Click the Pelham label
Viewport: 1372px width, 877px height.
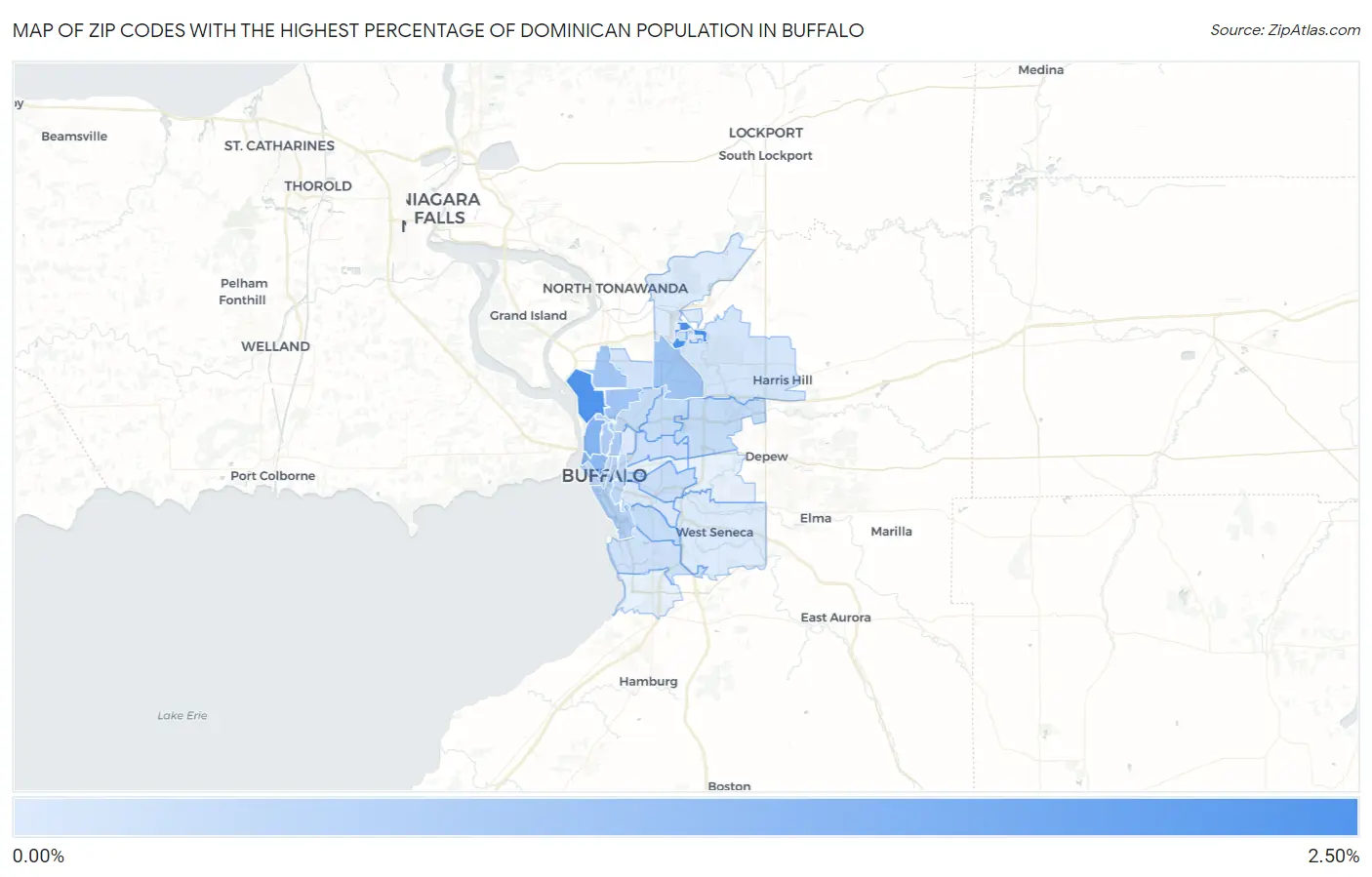pos(244,283)
